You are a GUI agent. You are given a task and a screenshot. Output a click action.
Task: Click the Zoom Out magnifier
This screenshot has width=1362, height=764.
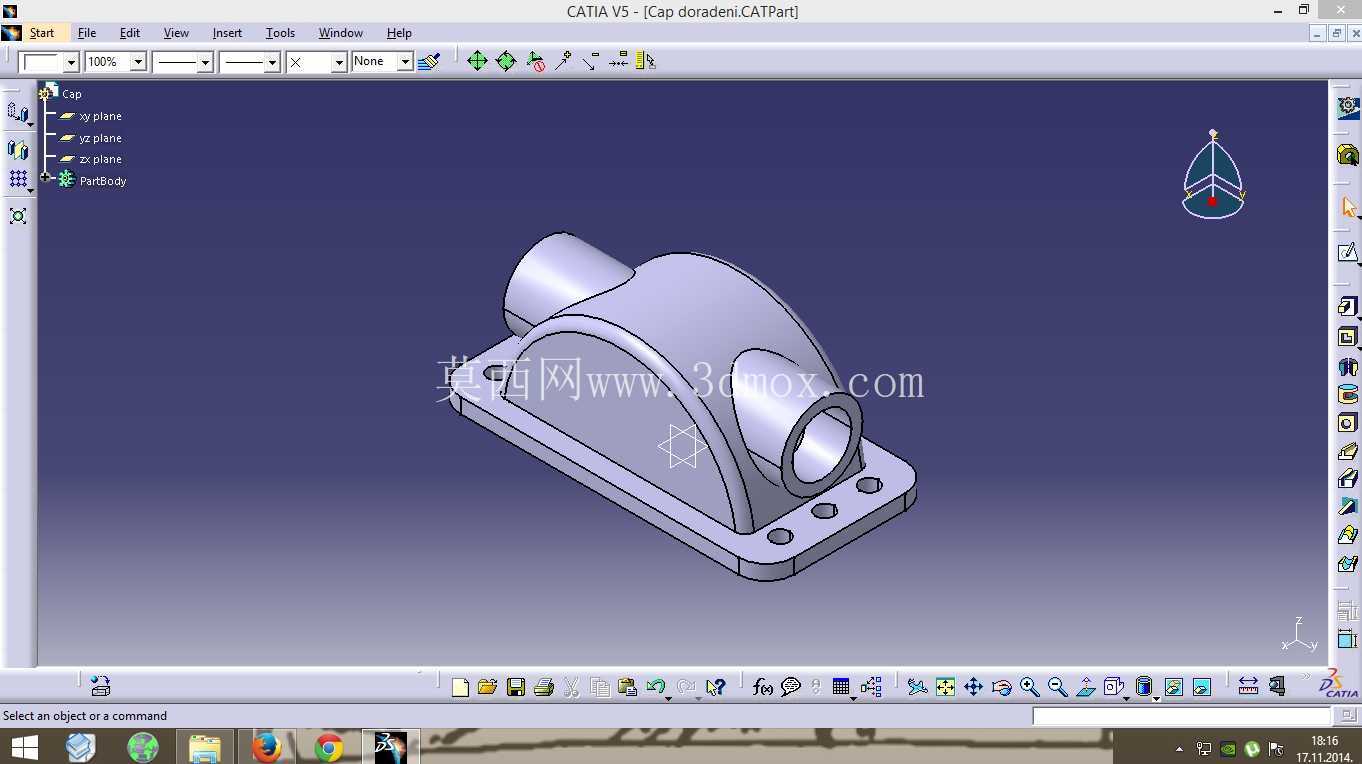click(1057, 687)
